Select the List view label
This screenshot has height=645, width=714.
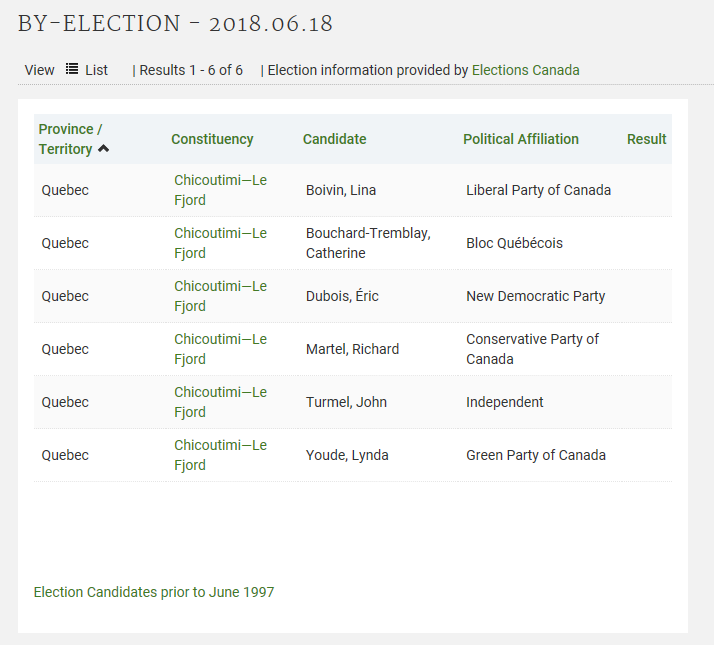click(x=96, y=70)
